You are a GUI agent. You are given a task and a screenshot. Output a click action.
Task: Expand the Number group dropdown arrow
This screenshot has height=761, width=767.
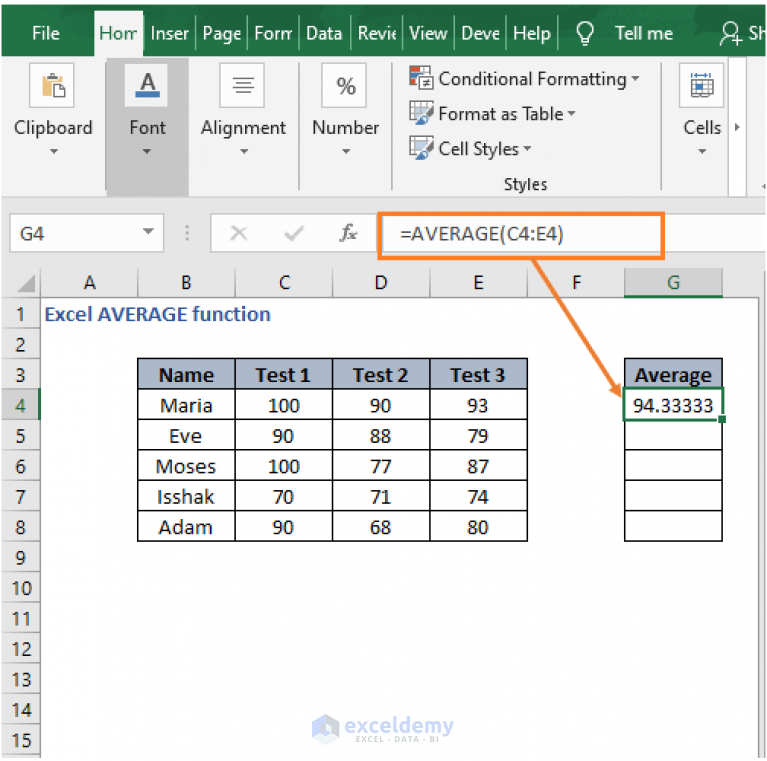(x=346, y=152)
